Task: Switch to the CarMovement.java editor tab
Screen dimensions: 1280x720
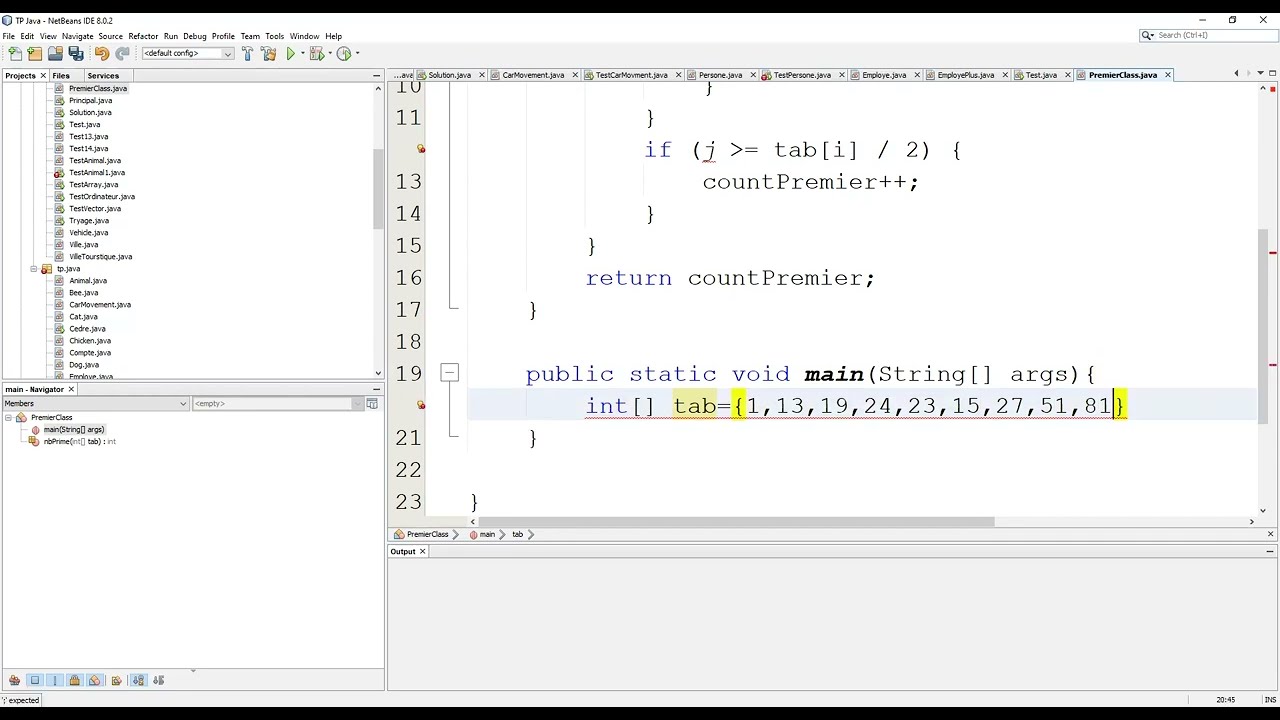Action: pos(533,75)
